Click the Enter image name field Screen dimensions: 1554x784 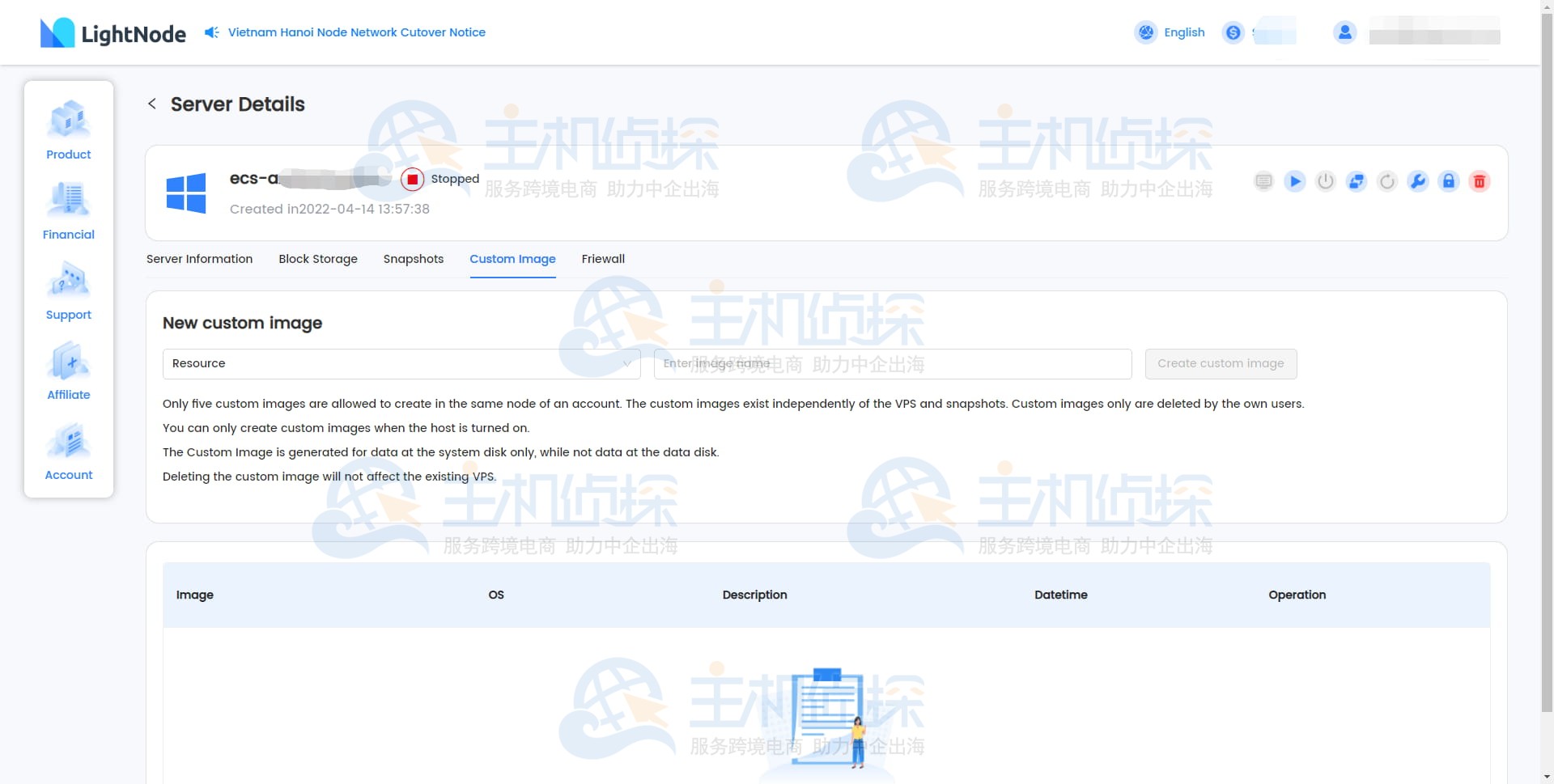pos(892,364)
